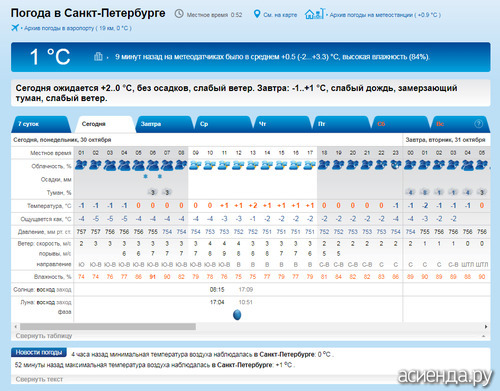Click the wind gust value 9 at hour 11
The width and height of the screenshot is (500, 391).
tap(224, 254)
